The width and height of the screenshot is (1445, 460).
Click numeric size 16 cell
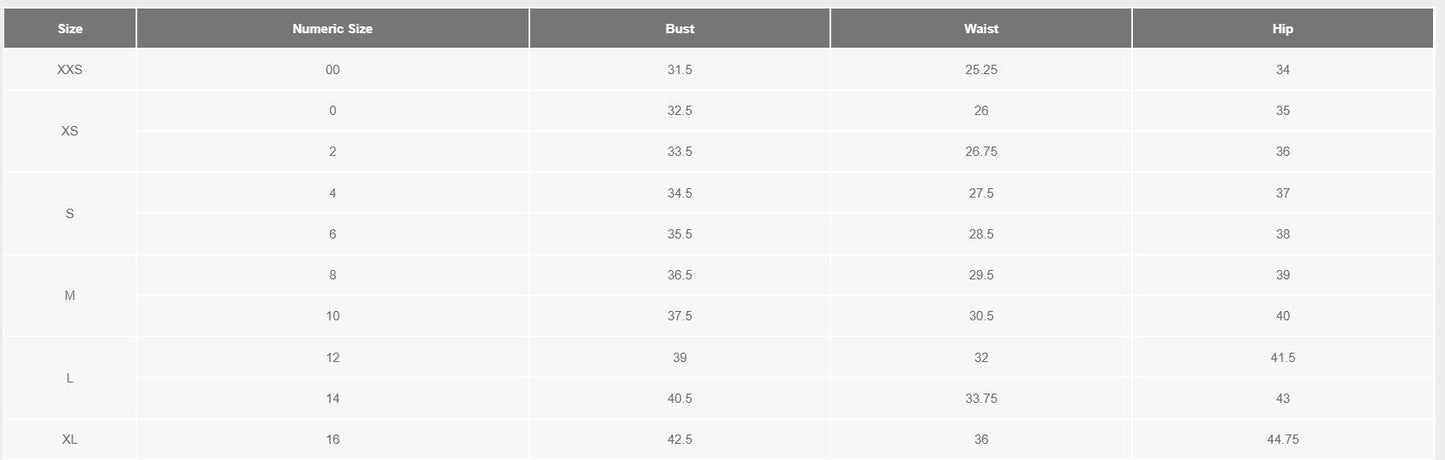tap(332, 439)
